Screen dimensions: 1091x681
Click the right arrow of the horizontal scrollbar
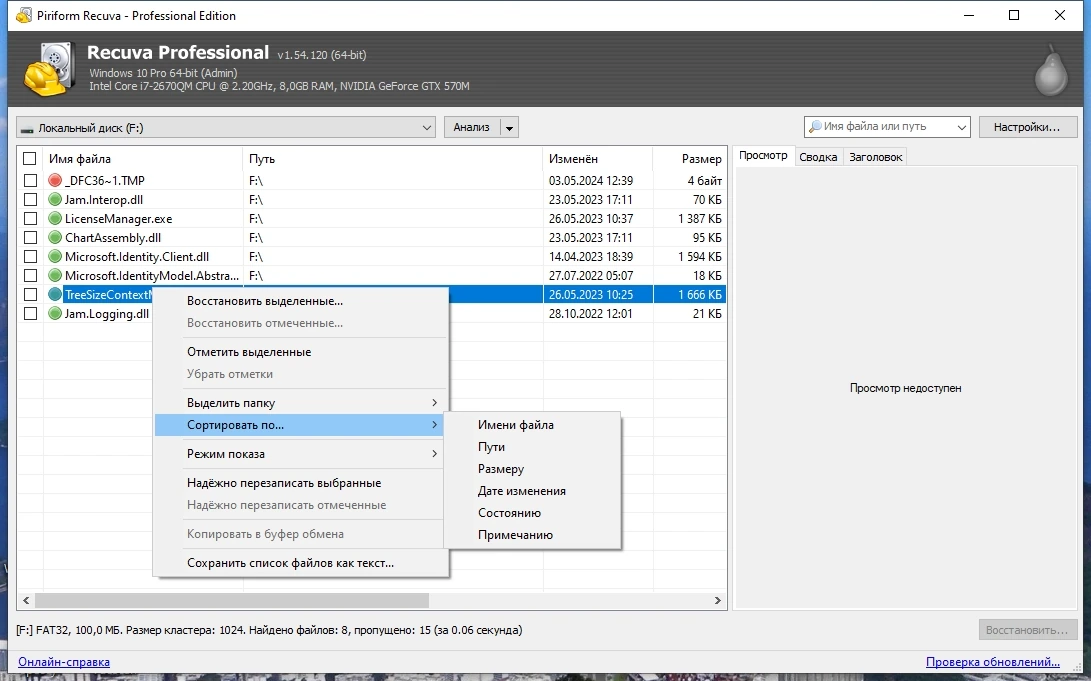tap(717, 600)
